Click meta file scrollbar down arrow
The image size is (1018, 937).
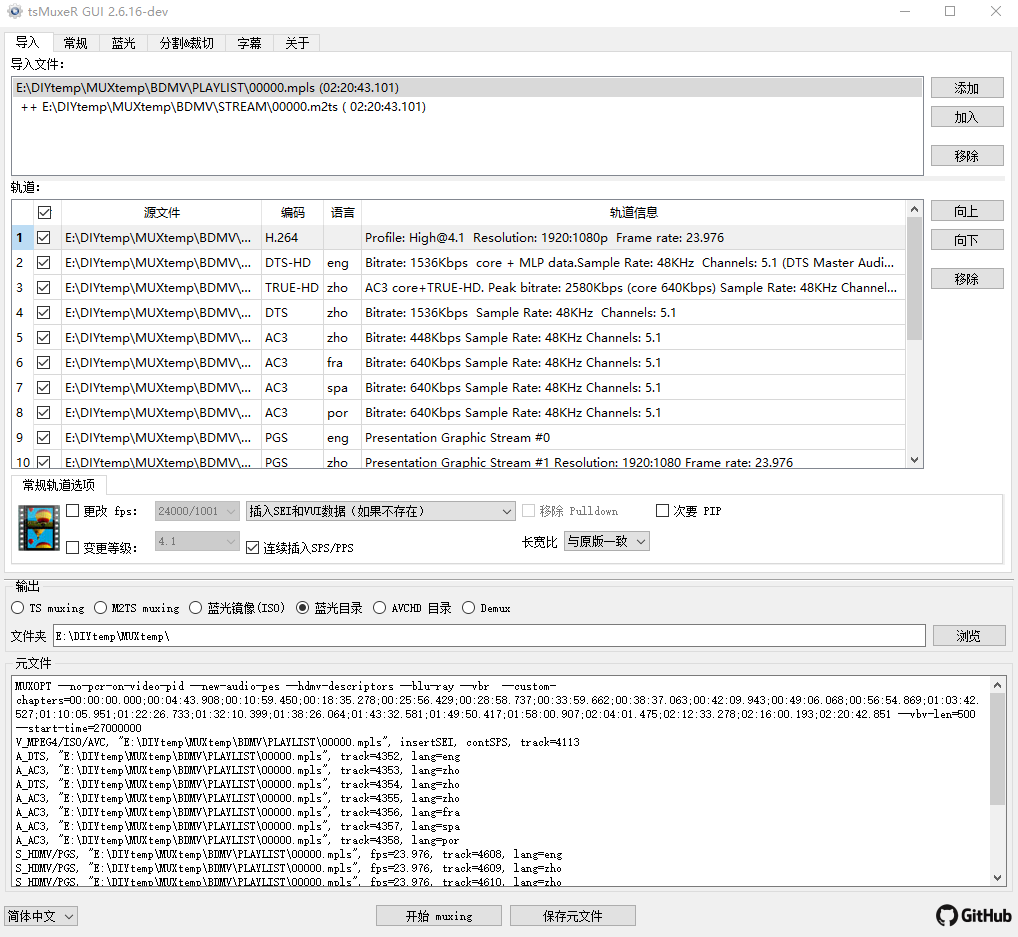pyautogui.click(x=998, y=878)
